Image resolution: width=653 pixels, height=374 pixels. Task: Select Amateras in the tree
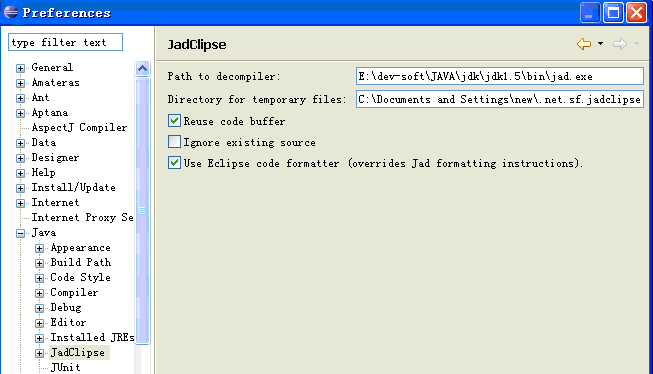pos(55,82)
